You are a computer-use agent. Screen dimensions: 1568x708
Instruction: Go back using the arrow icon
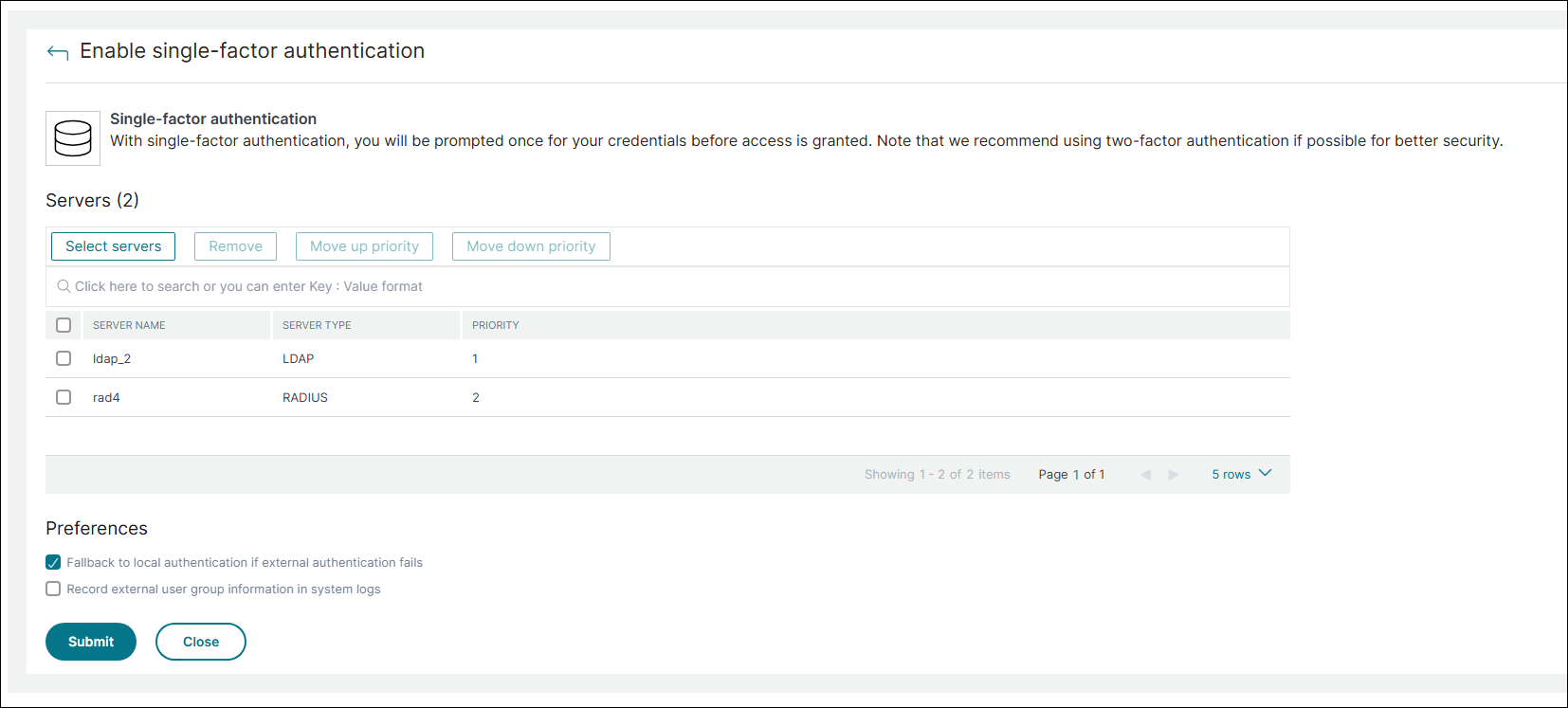(x=58, y=53)
